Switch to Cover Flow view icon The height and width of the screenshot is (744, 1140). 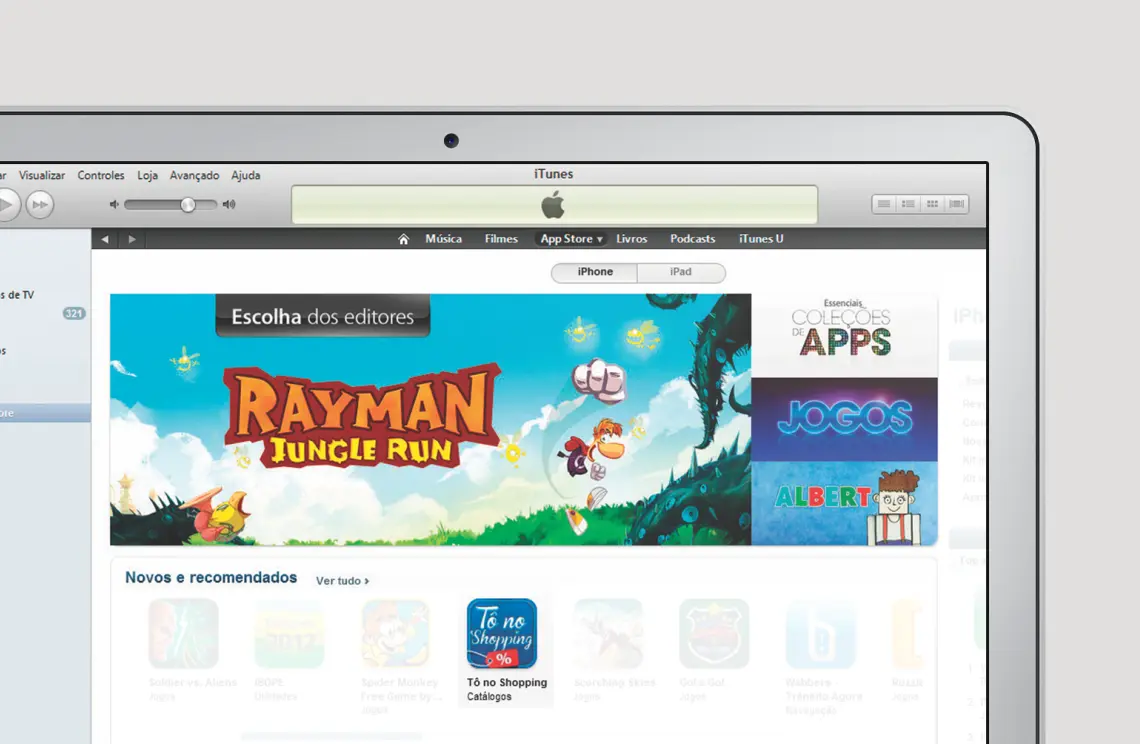957,204
